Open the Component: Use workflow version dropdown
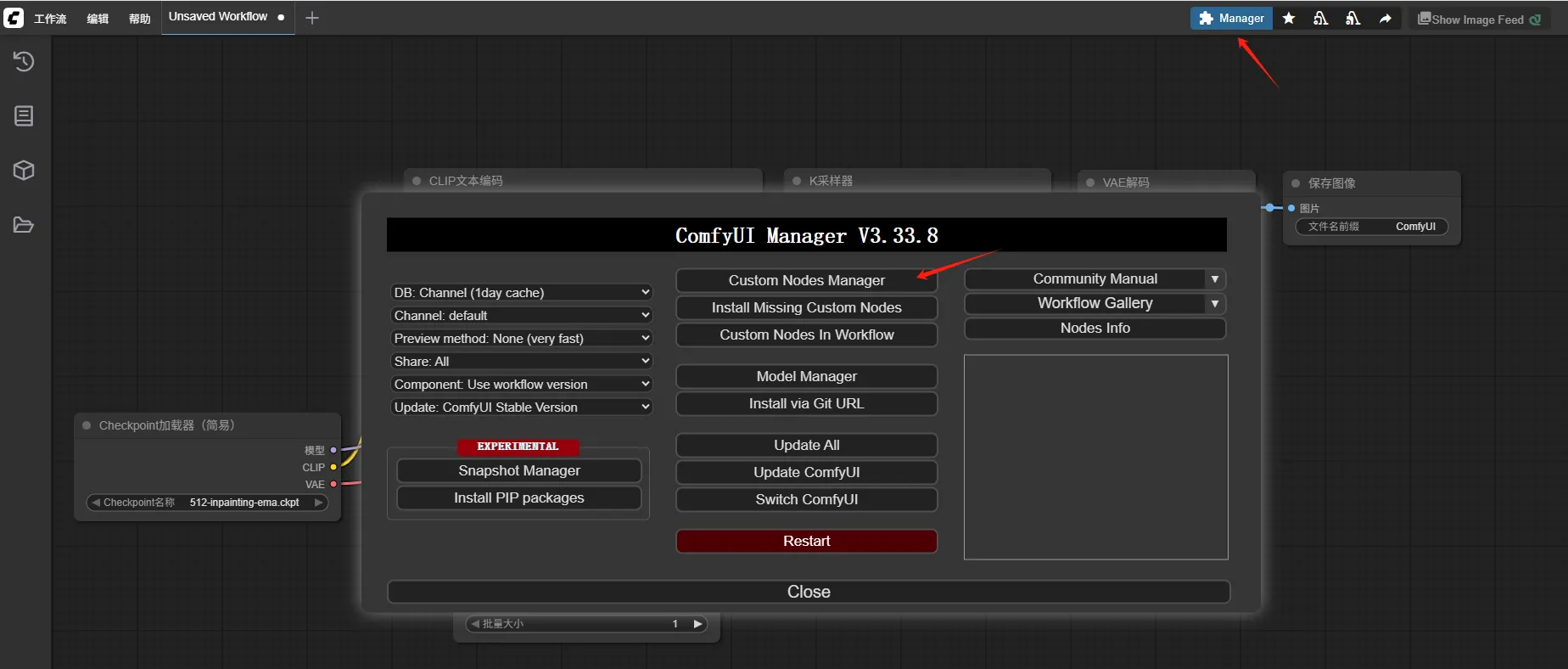Screen dimensions: 1568x669 522,384
